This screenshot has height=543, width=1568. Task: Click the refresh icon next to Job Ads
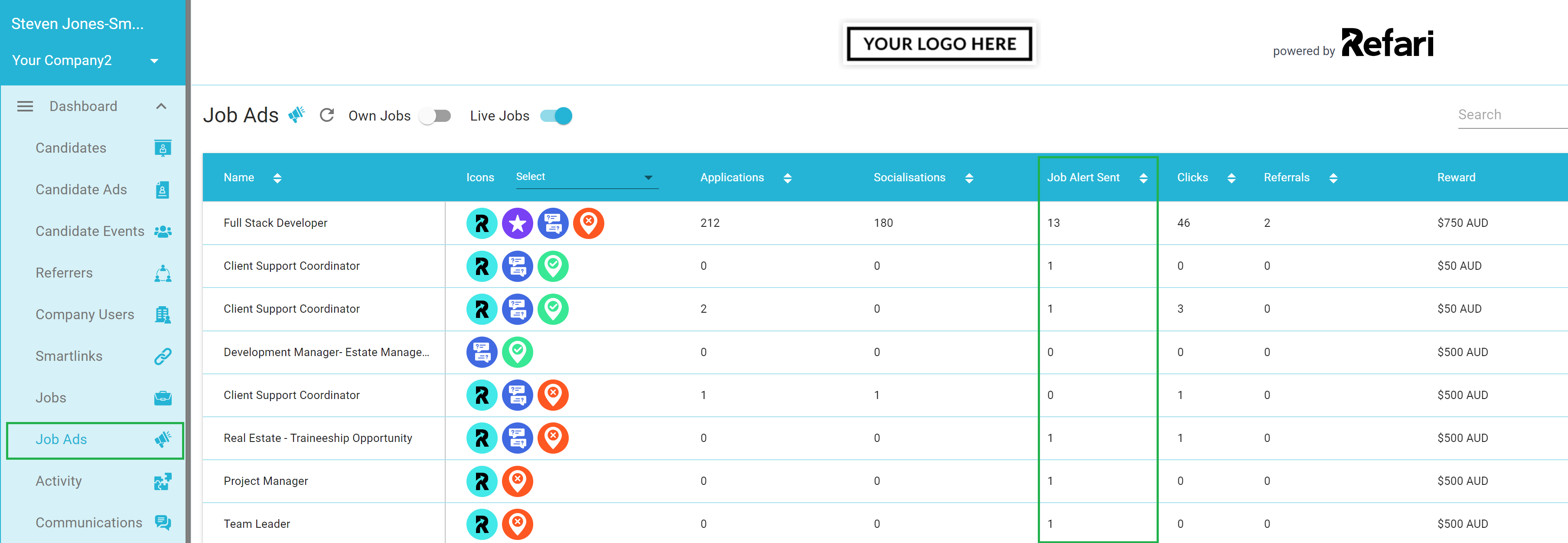pyautogui.click(x=327, y=115)
